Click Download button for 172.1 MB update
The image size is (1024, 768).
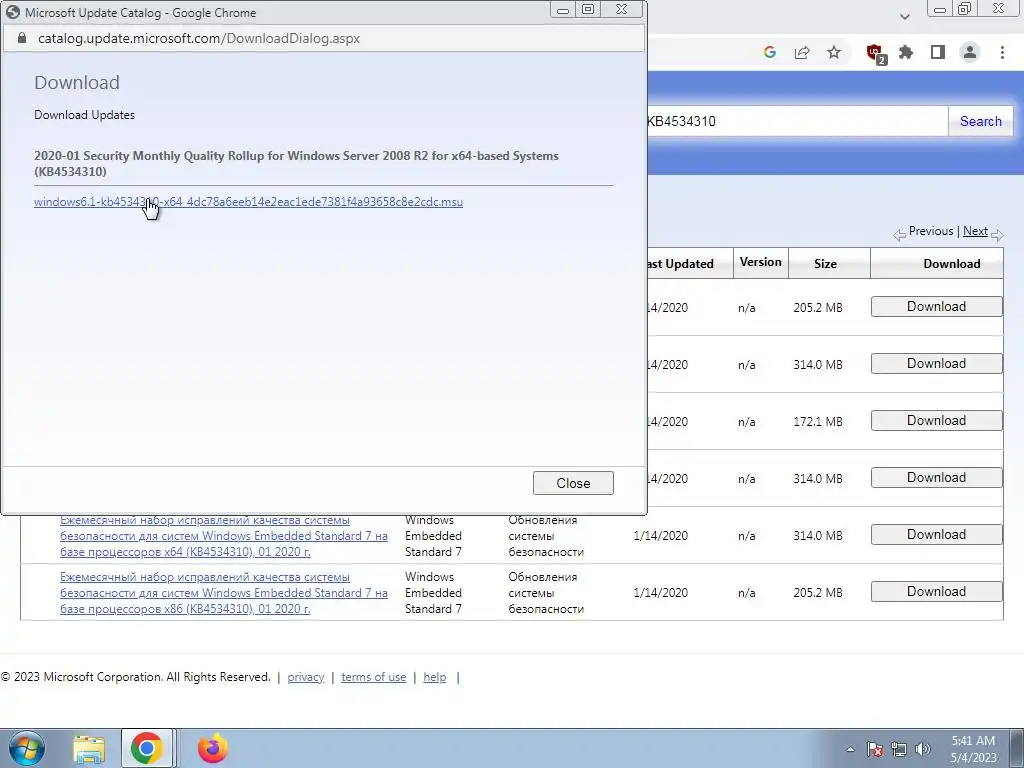pyautogui.click(x=936, y=421)
